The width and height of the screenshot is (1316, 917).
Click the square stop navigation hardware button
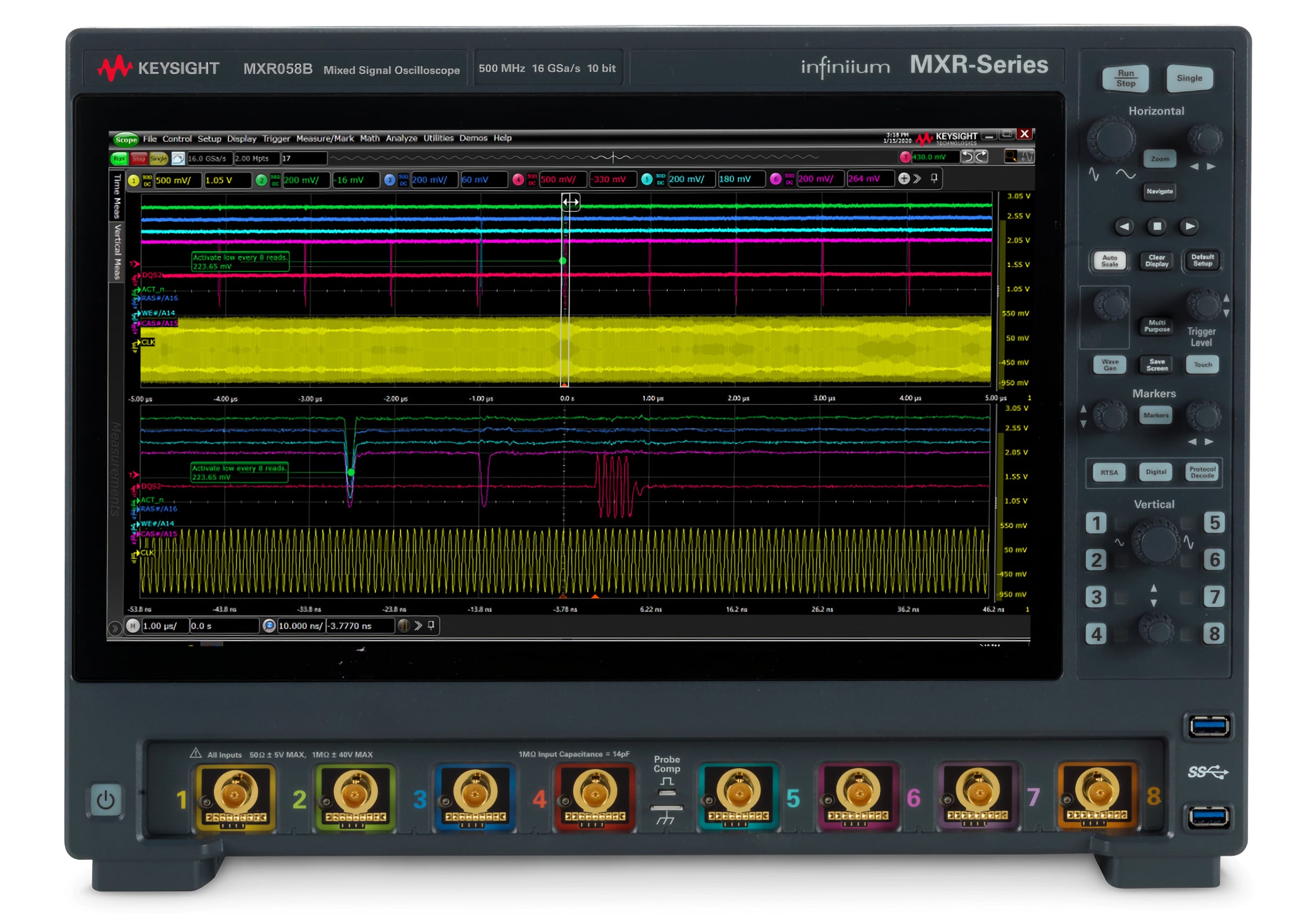[x=1157, y=227]
